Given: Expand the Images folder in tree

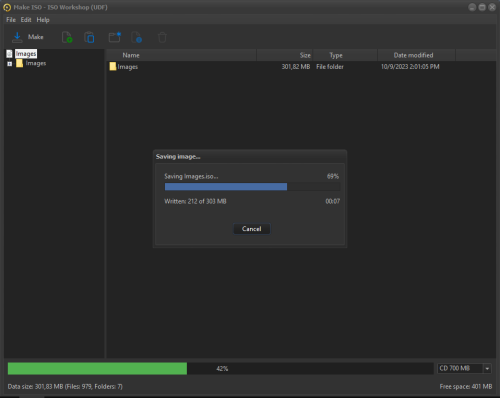Looking at the screenshot, I should (x=9, y=64).
